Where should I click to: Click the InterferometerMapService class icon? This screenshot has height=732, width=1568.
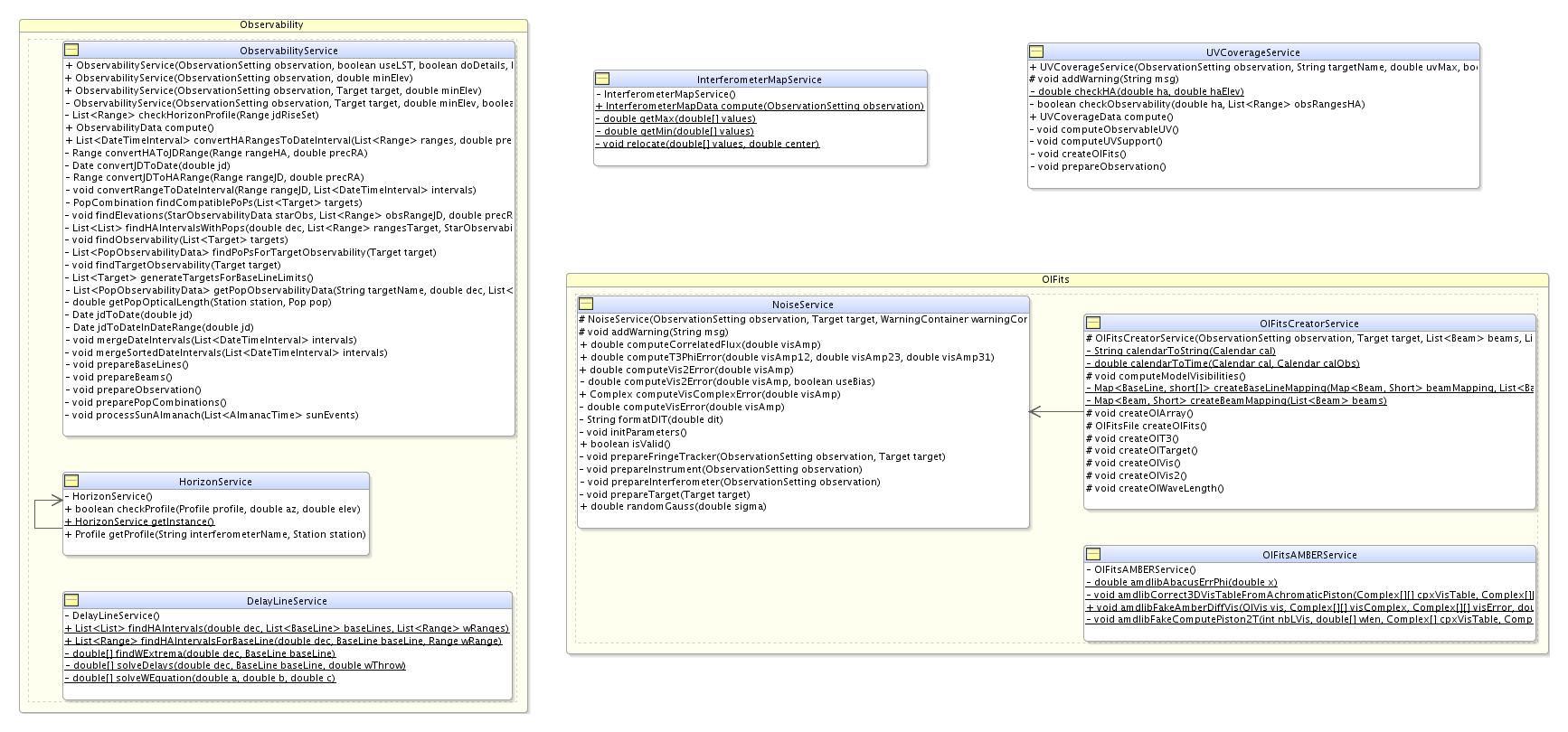tap(602, 80)
